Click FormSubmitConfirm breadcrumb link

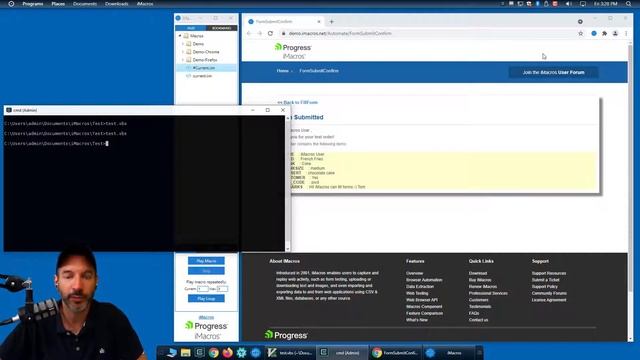[x=319, y=71]
